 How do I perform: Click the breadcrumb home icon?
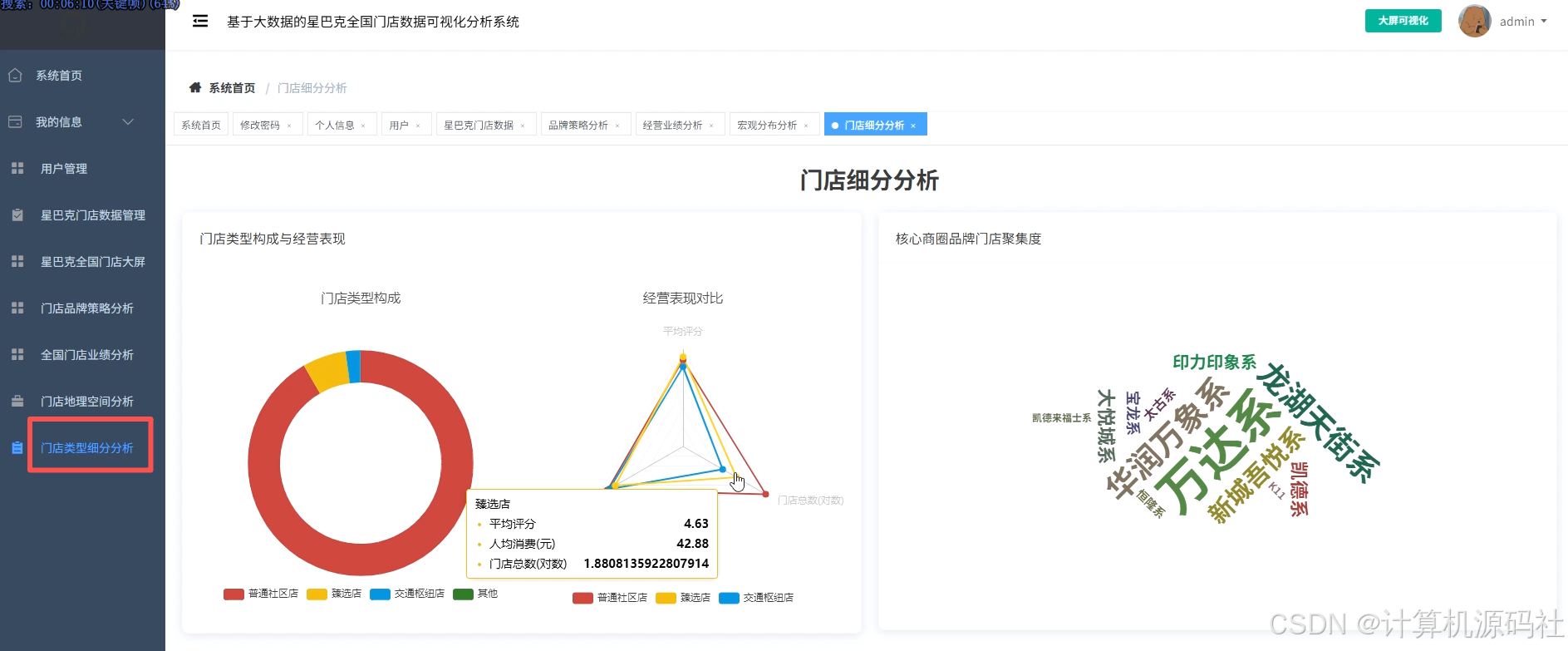point(195,88)
